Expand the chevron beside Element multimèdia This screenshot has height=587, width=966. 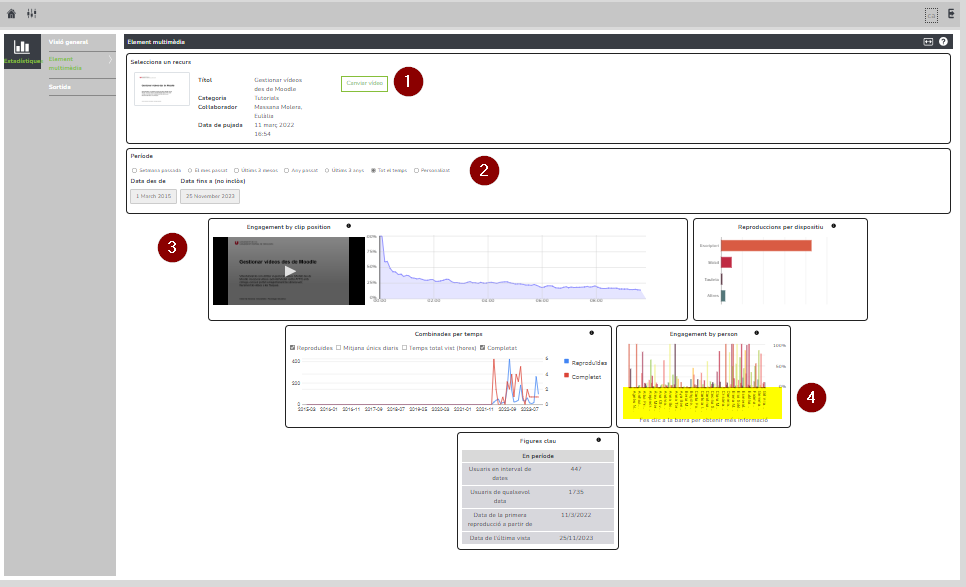[x=110, y=60]
